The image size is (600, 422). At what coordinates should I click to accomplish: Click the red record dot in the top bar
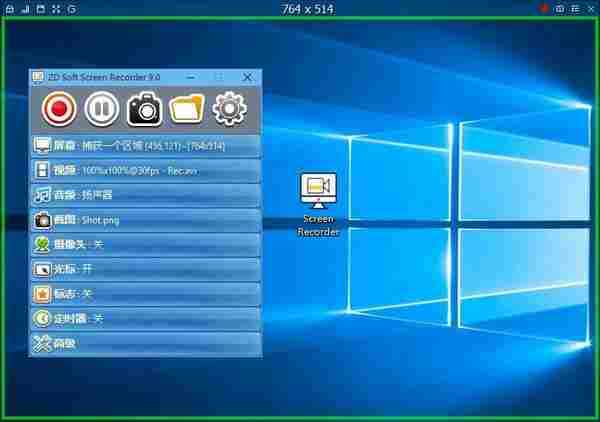pos(545,9)
